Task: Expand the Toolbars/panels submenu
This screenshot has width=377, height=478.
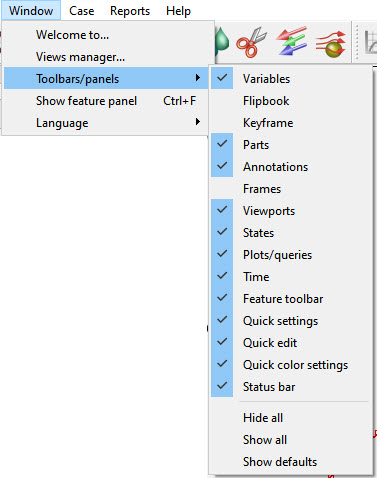Action: (105, 79)
